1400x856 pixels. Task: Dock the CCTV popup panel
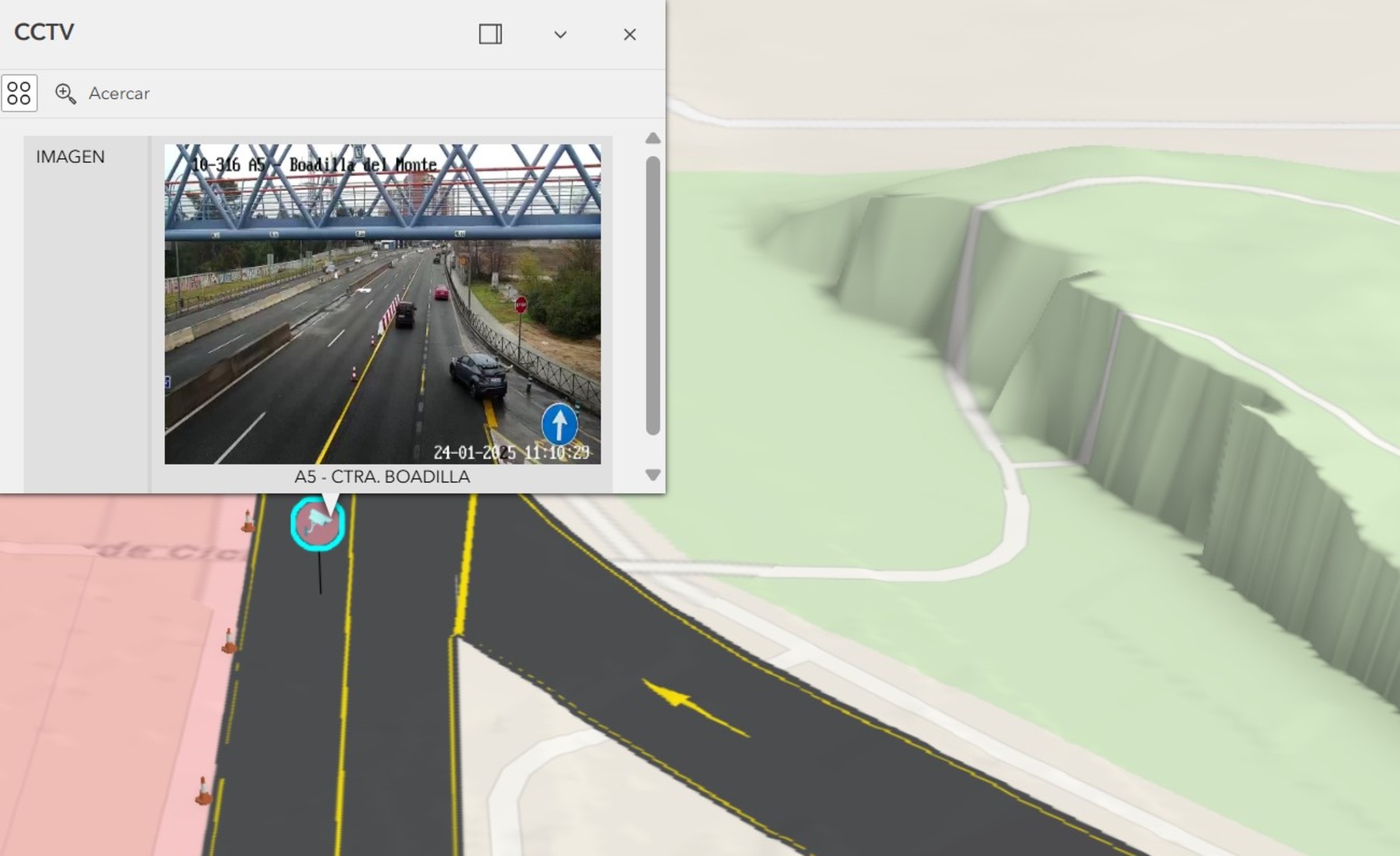(490, 34)
